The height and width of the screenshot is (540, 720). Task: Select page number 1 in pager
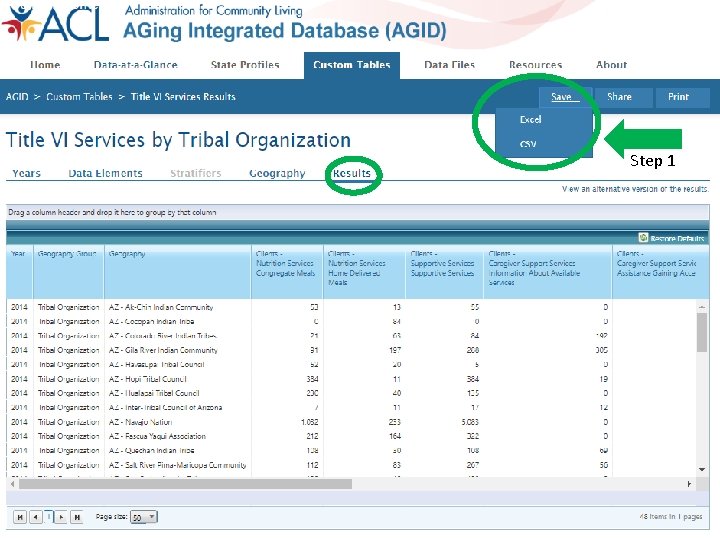[49, 517]
